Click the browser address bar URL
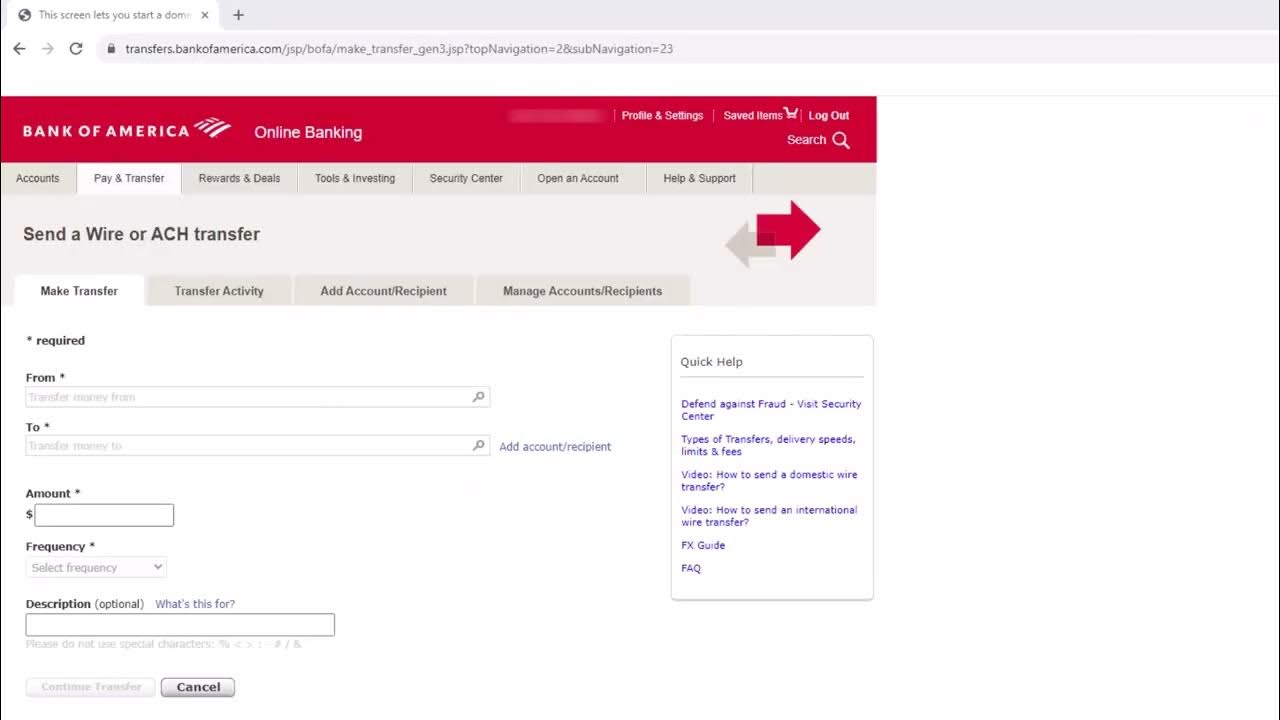 coord(399,48)
